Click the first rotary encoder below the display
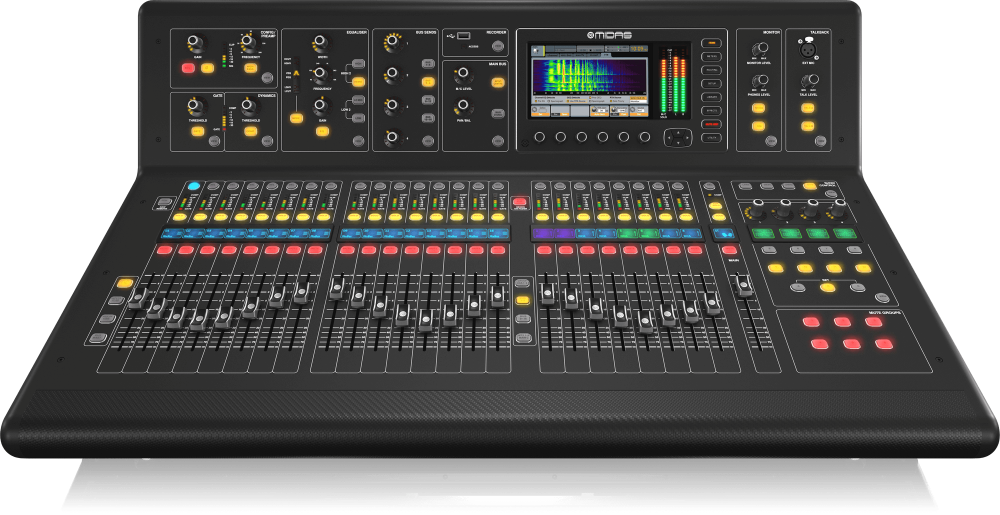The image size is (1000, 515). 540,137
